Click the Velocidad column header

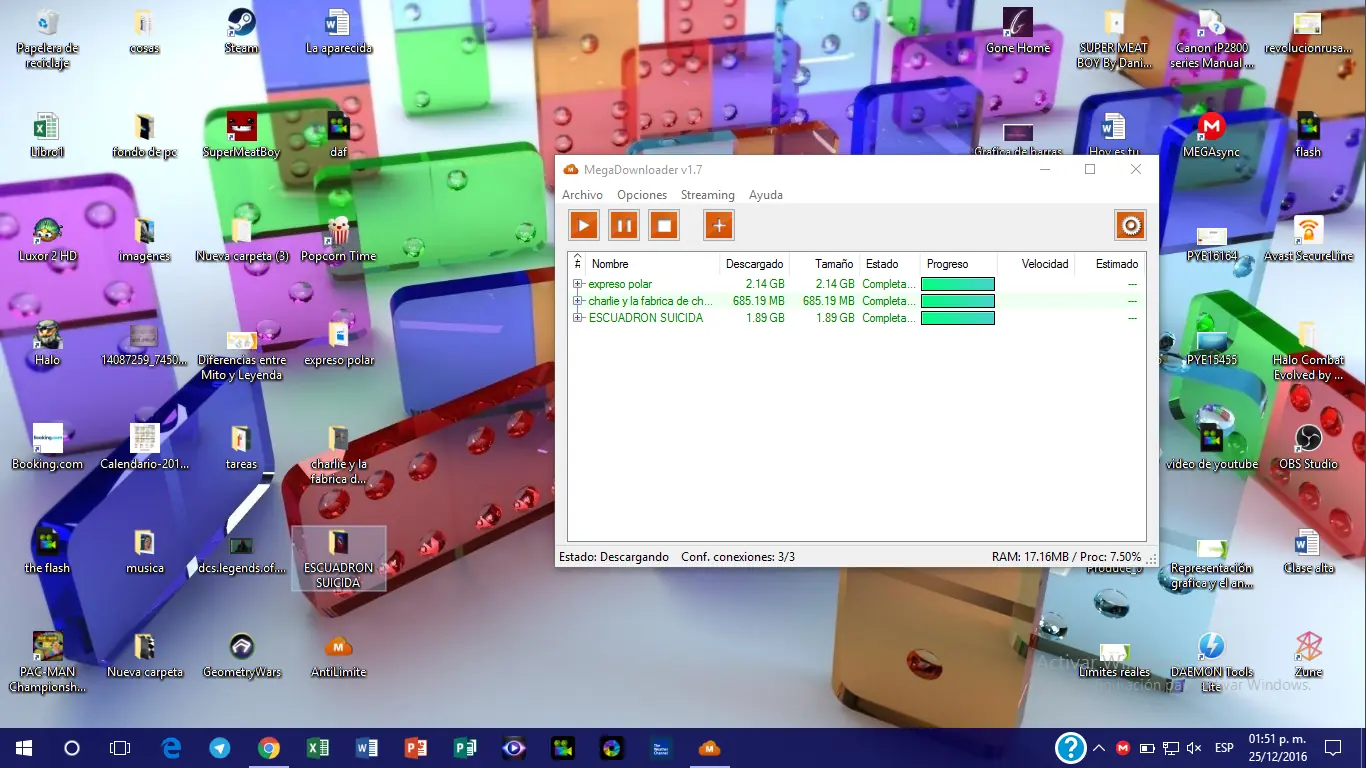coord(1036,264)
